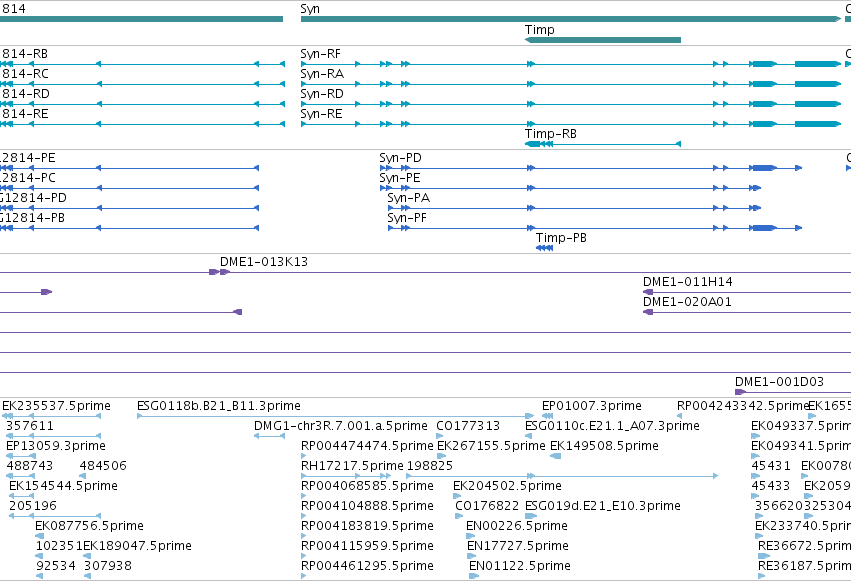
Task: Select EST EK233740.5prime
Action: click(x=803, y=526)
